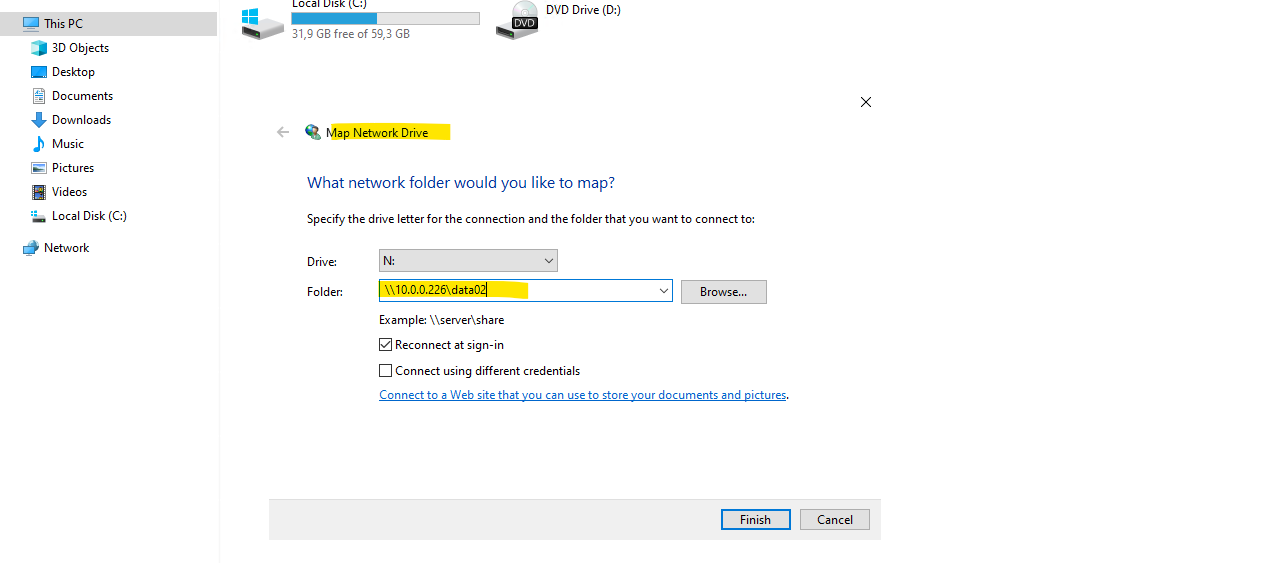Open the Music note icon

point(39,144)
